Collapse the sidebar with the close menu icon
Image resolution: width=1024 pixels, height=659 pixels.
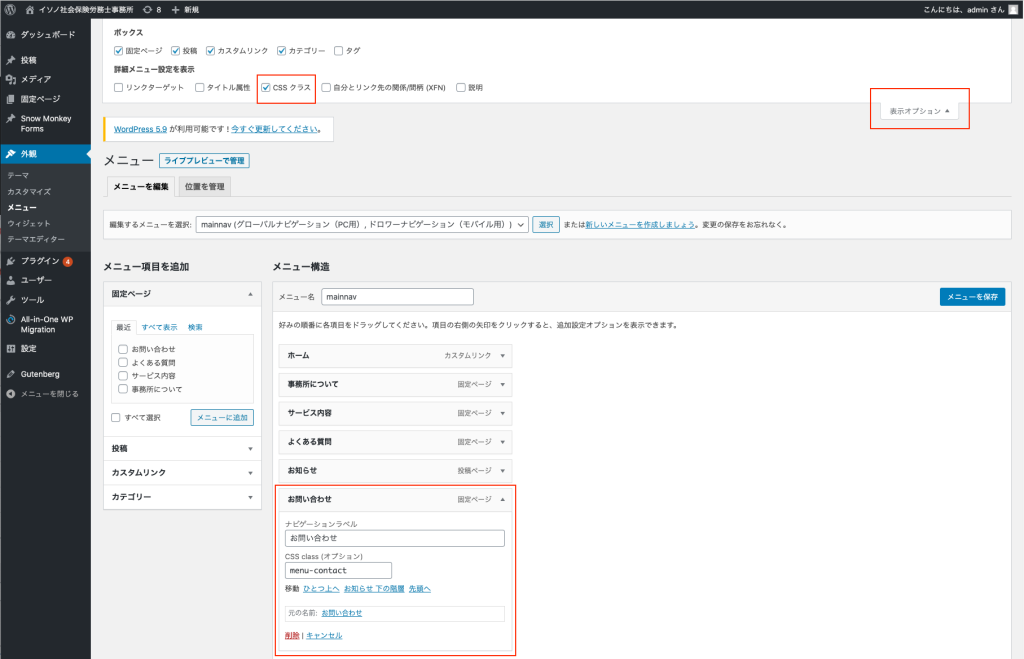[x=10, y=394]
